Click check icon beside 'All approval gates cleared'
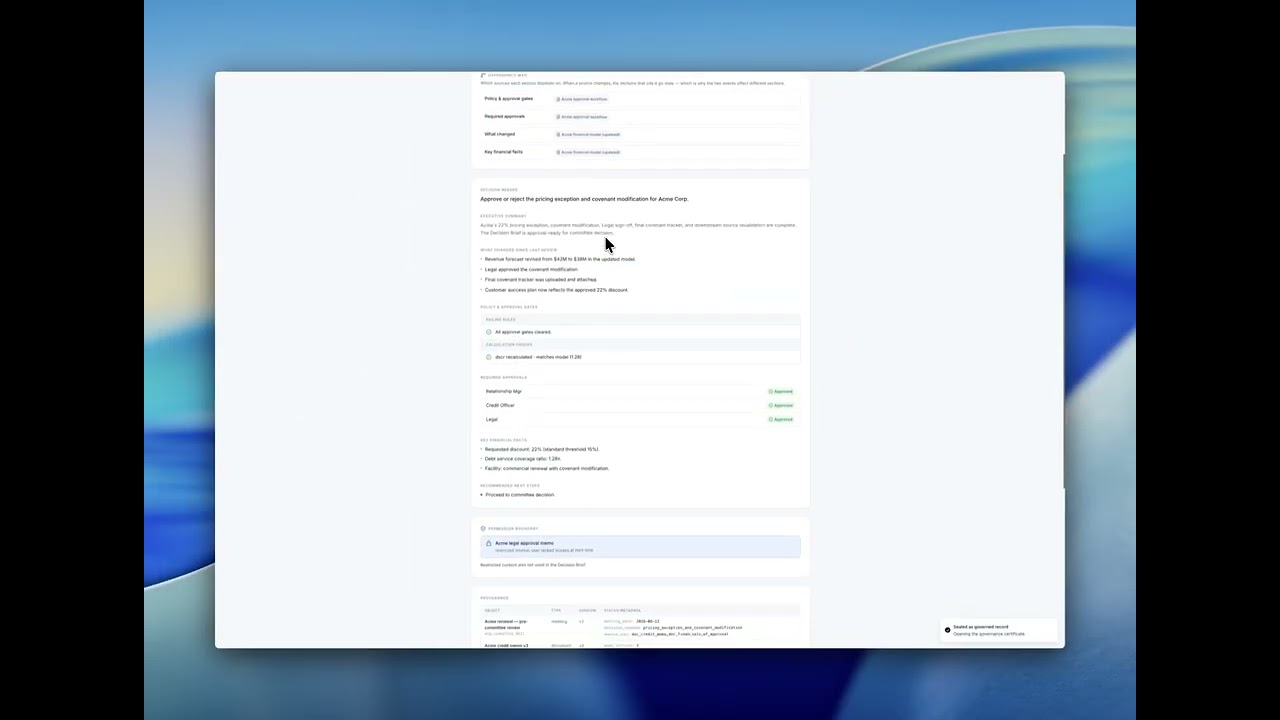Viewport: 1280px width, 720px height. [x=489, y=332]
